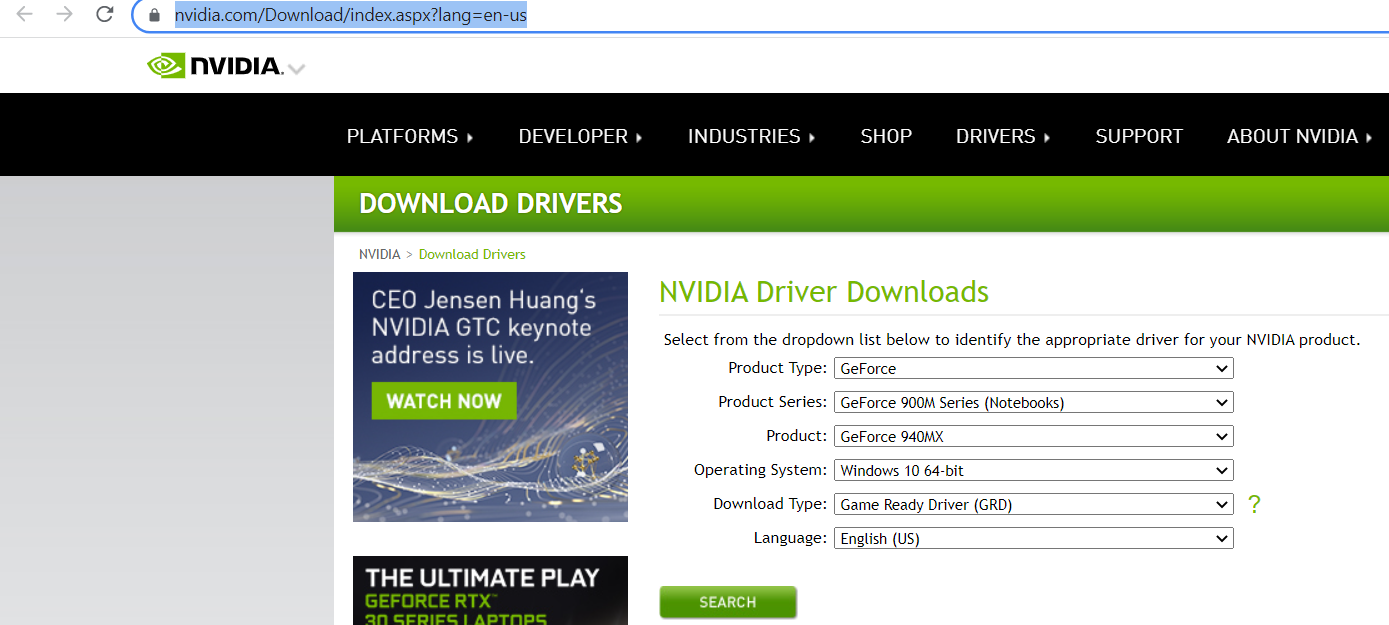
Task: Click the browser back arrow
Action: point(25,15)
